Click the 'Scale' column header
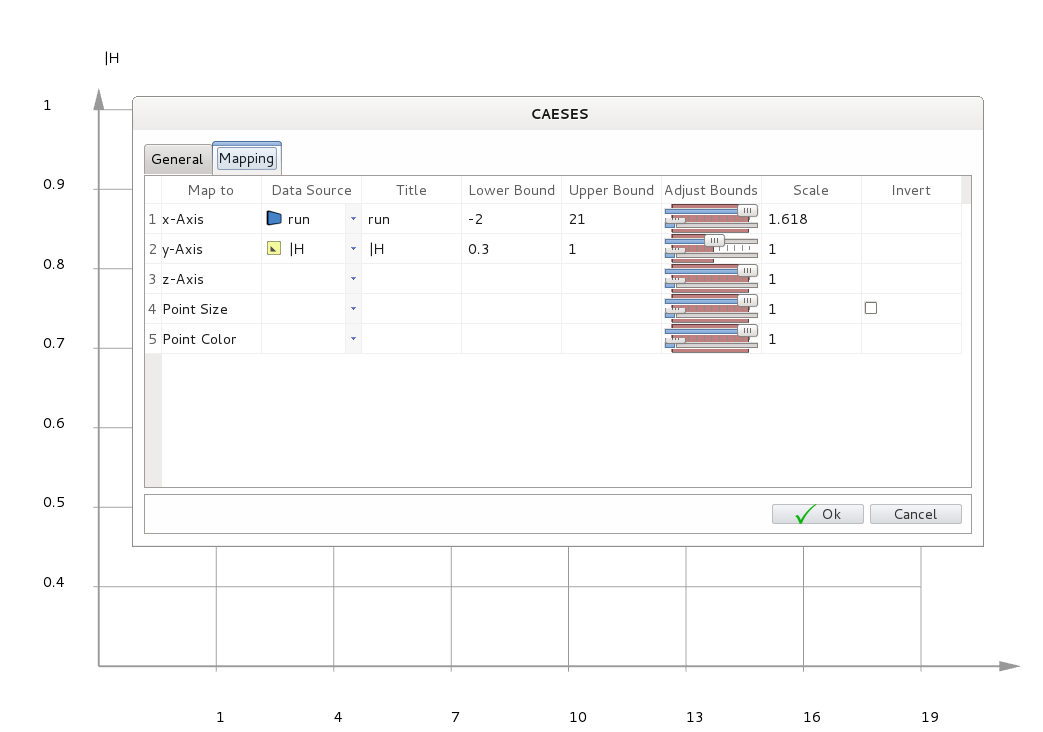The height and width of the screenshot is (732, 1043). (811, 190)
